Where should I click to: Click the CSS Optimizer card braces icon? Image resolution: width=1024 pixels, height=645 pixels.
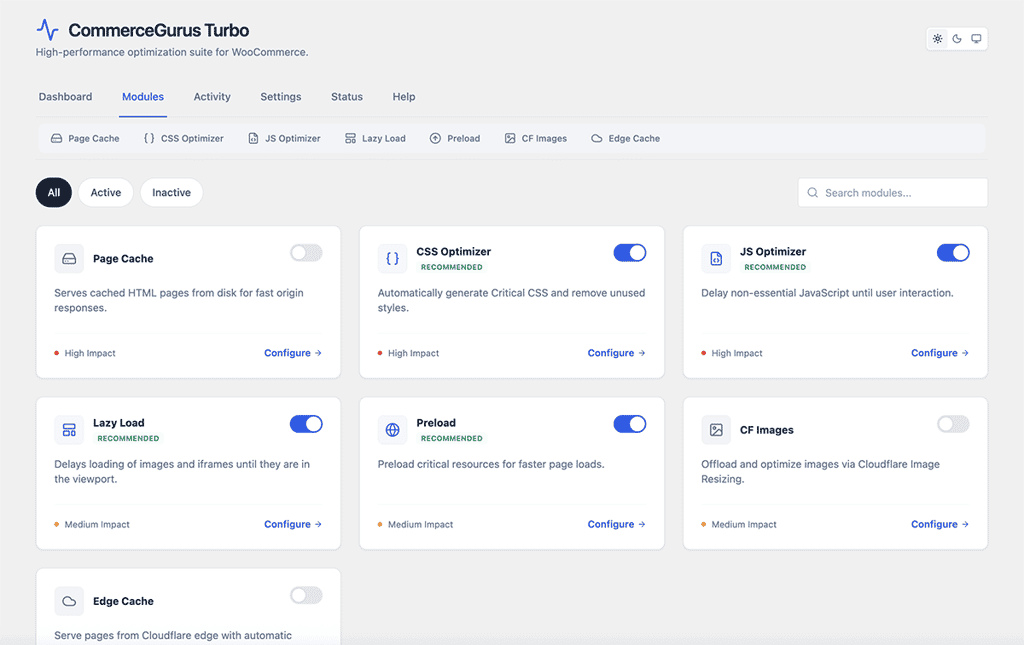pos(392,259)
